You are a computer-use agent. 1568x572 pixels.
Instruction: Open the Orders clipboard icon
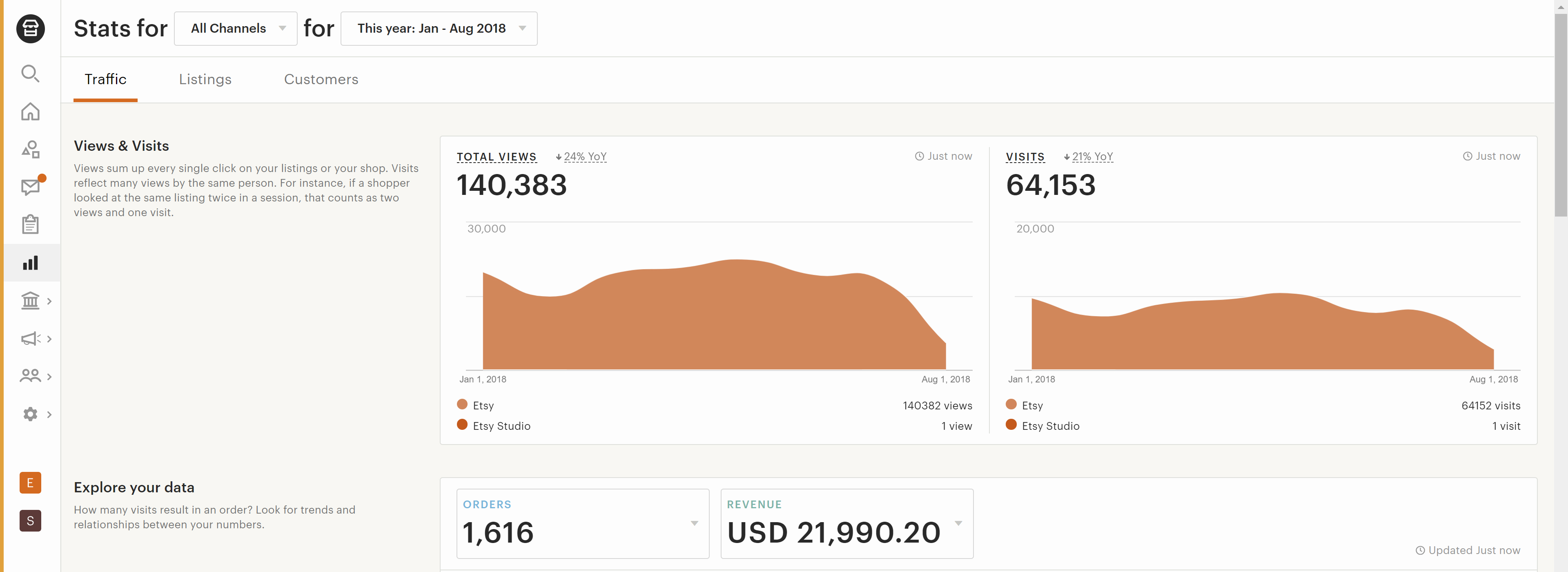(x=31, y=224)
